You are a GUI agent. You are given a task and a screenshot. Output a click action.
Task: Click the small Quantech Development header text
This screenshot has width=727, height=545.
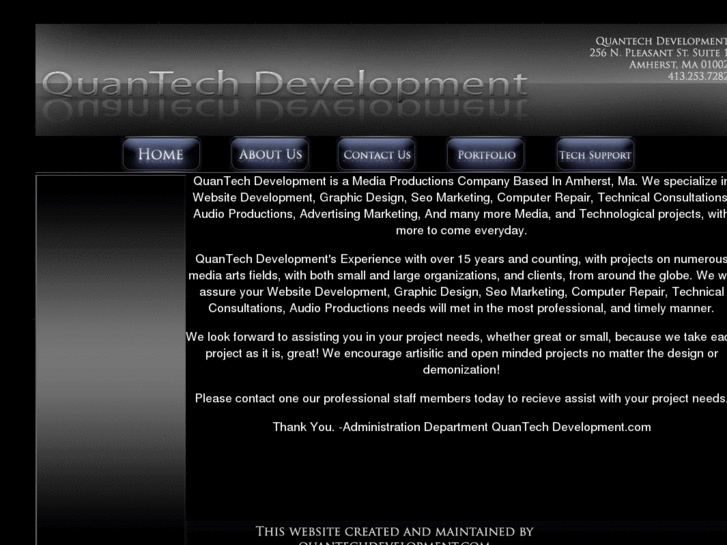(661, 41)
